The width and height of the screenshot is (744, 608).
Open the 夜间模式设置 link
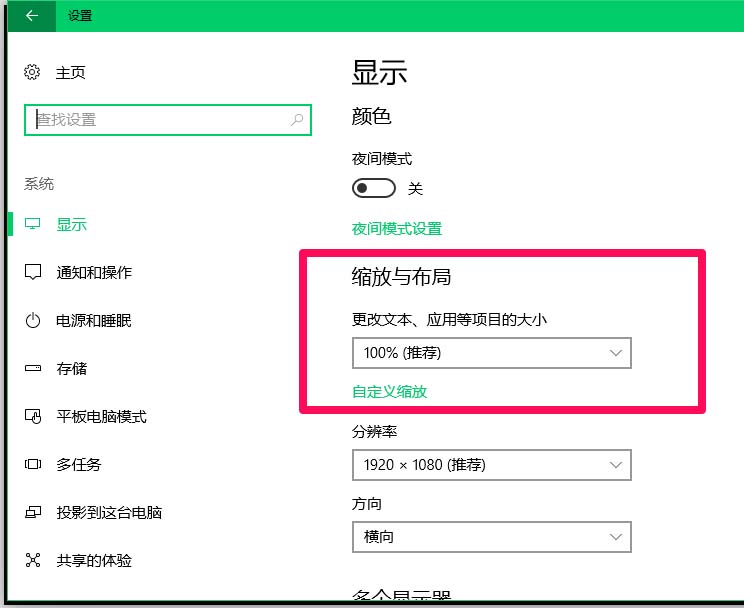(x=396, y=229)
